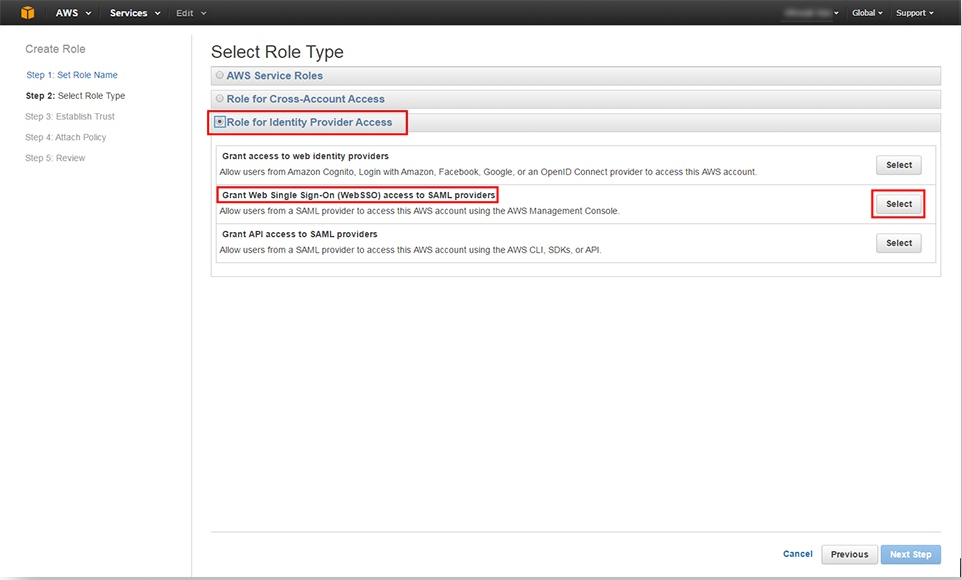Open the Global region dropdown

coord(867,13)
